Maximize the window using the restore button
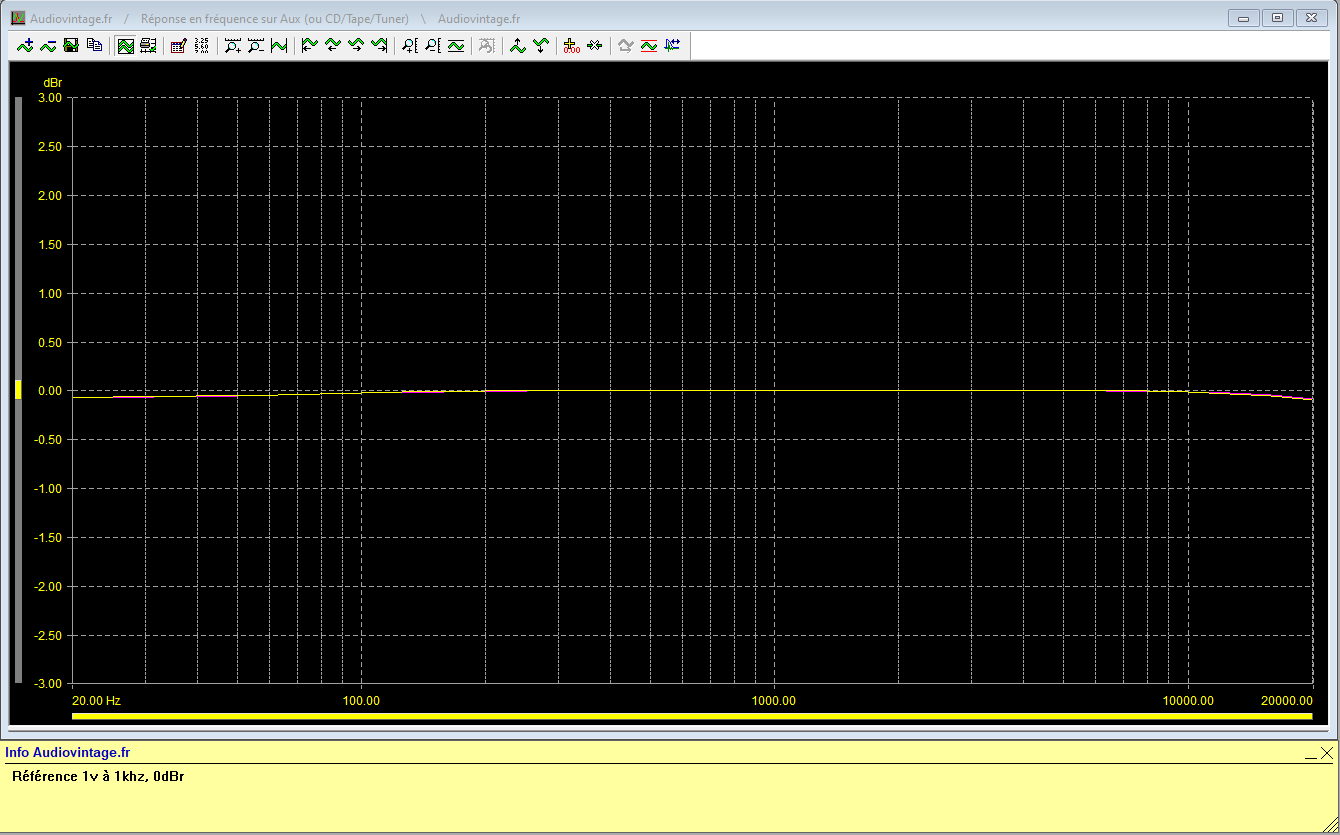This screenshot has height=835, width=1340. pyautogui.click(x=1277, y=18)
